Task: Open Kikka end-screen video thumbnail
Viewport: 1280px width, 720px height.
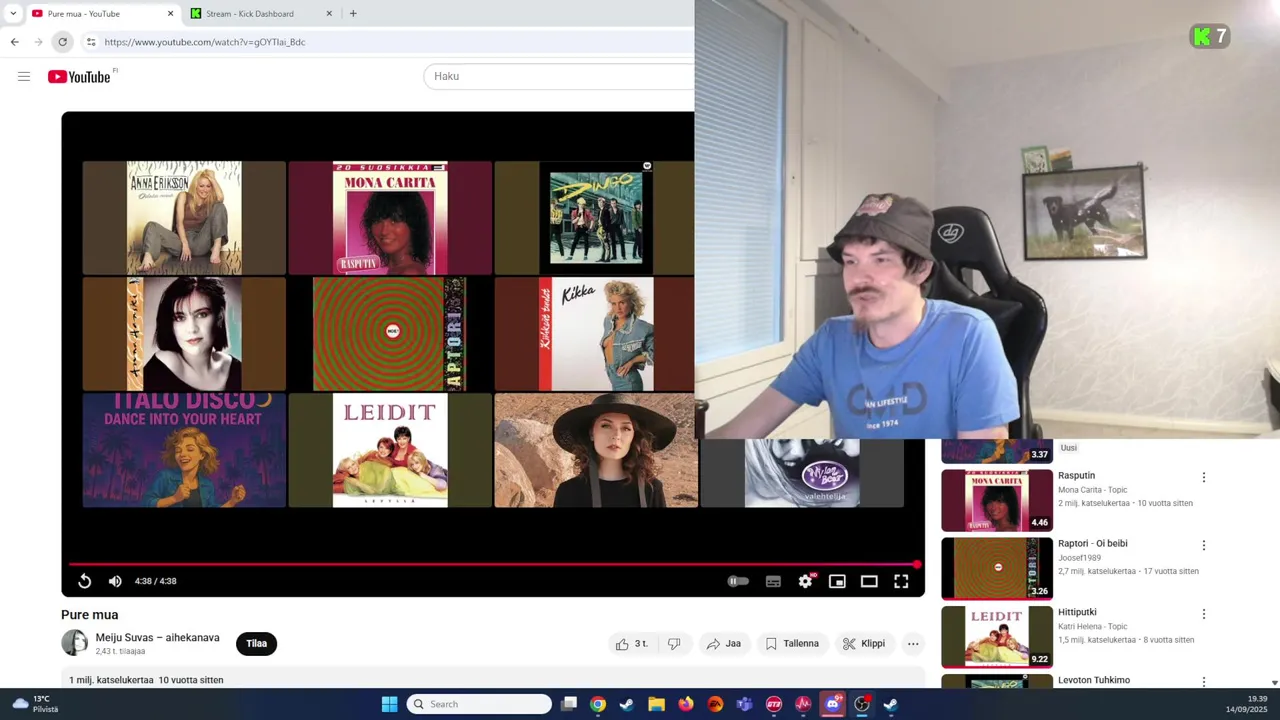Action: pyautogui.click(x=596, y=334)
